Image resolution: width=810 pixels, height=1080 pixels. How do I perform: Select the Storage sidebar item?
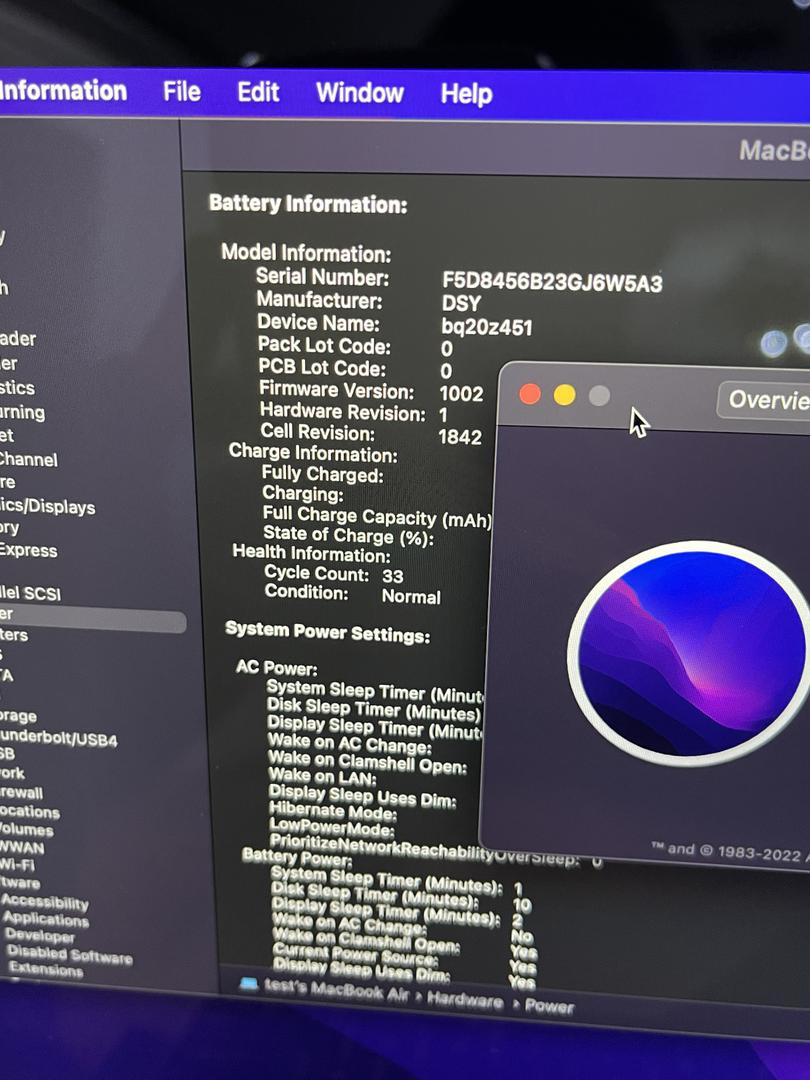[x=19, y=716]
